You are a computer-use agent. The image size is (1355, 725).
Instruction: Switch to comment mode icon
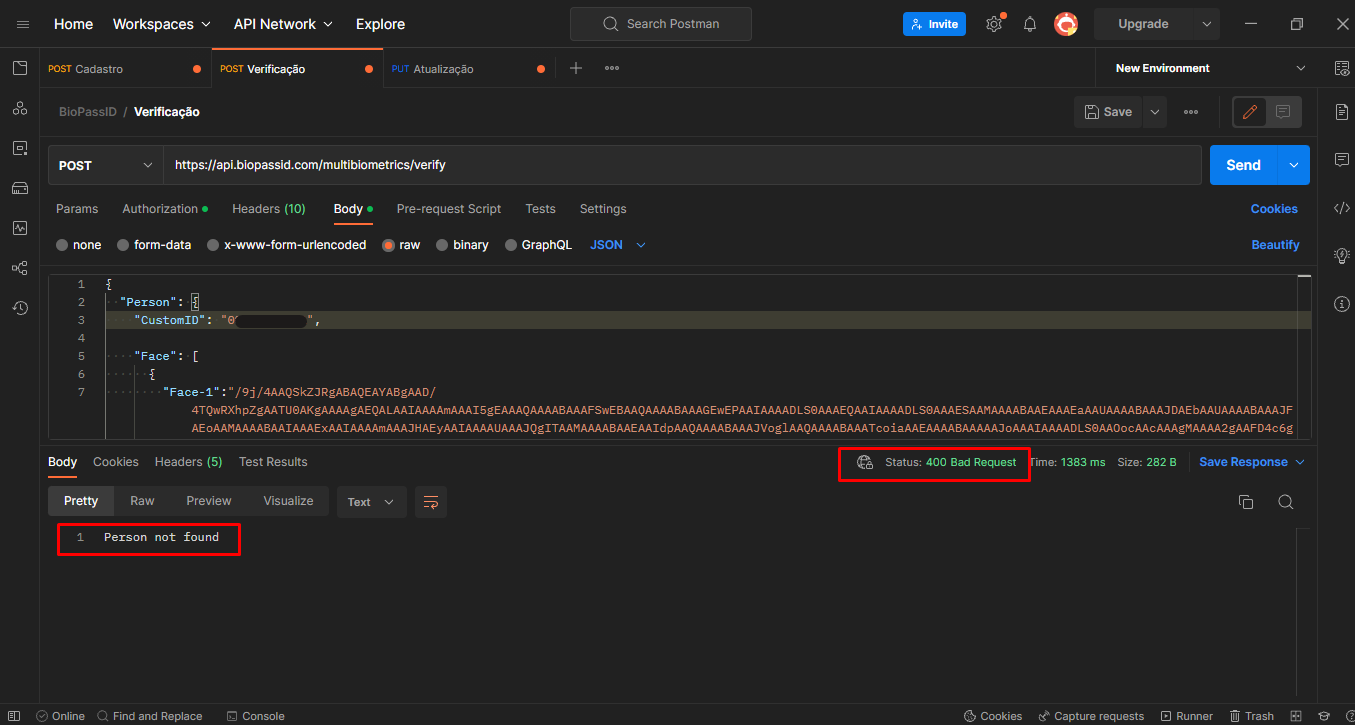(x=1283, y=112)
